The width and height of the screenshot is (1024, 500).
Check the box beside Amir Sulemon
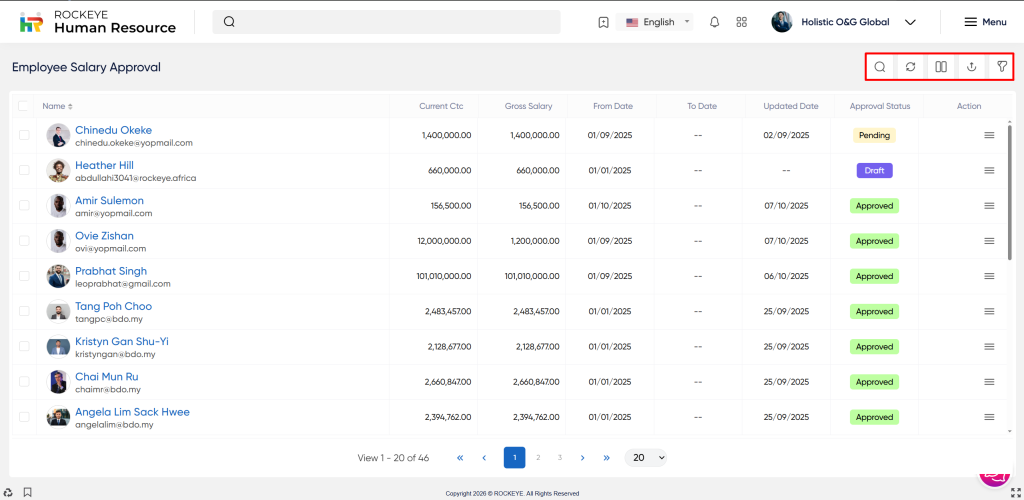[x=24, y=206]
